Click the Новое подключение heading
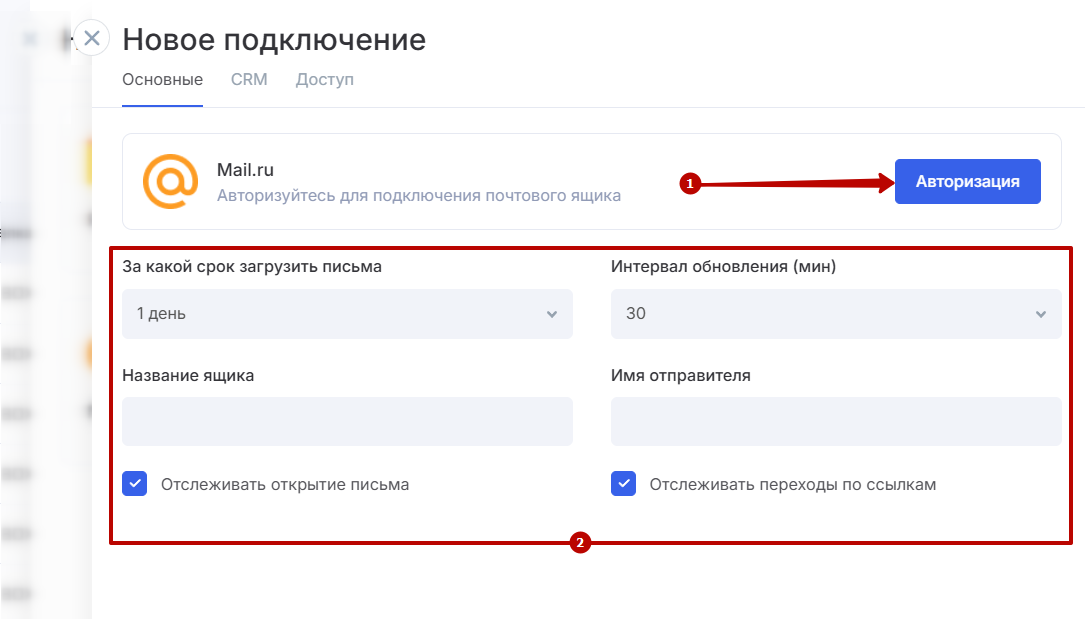 [x=274, y=40]
